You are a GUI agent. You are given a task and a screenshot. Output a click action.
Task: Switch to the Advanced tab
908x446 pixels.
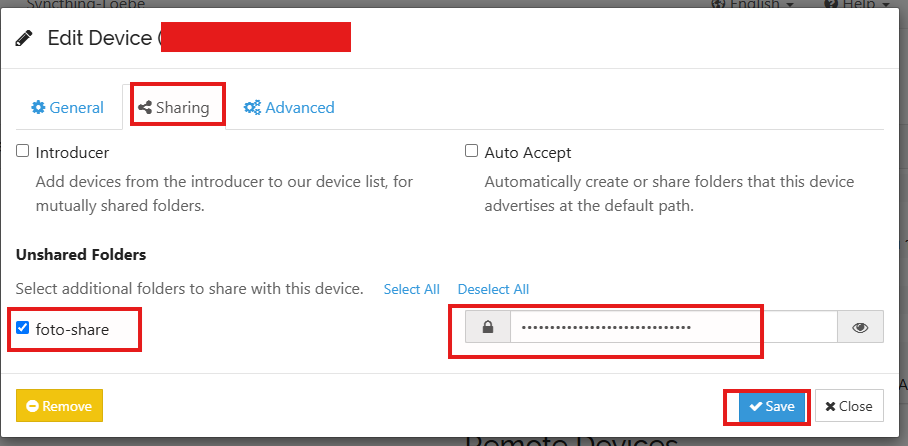[289, 108]
